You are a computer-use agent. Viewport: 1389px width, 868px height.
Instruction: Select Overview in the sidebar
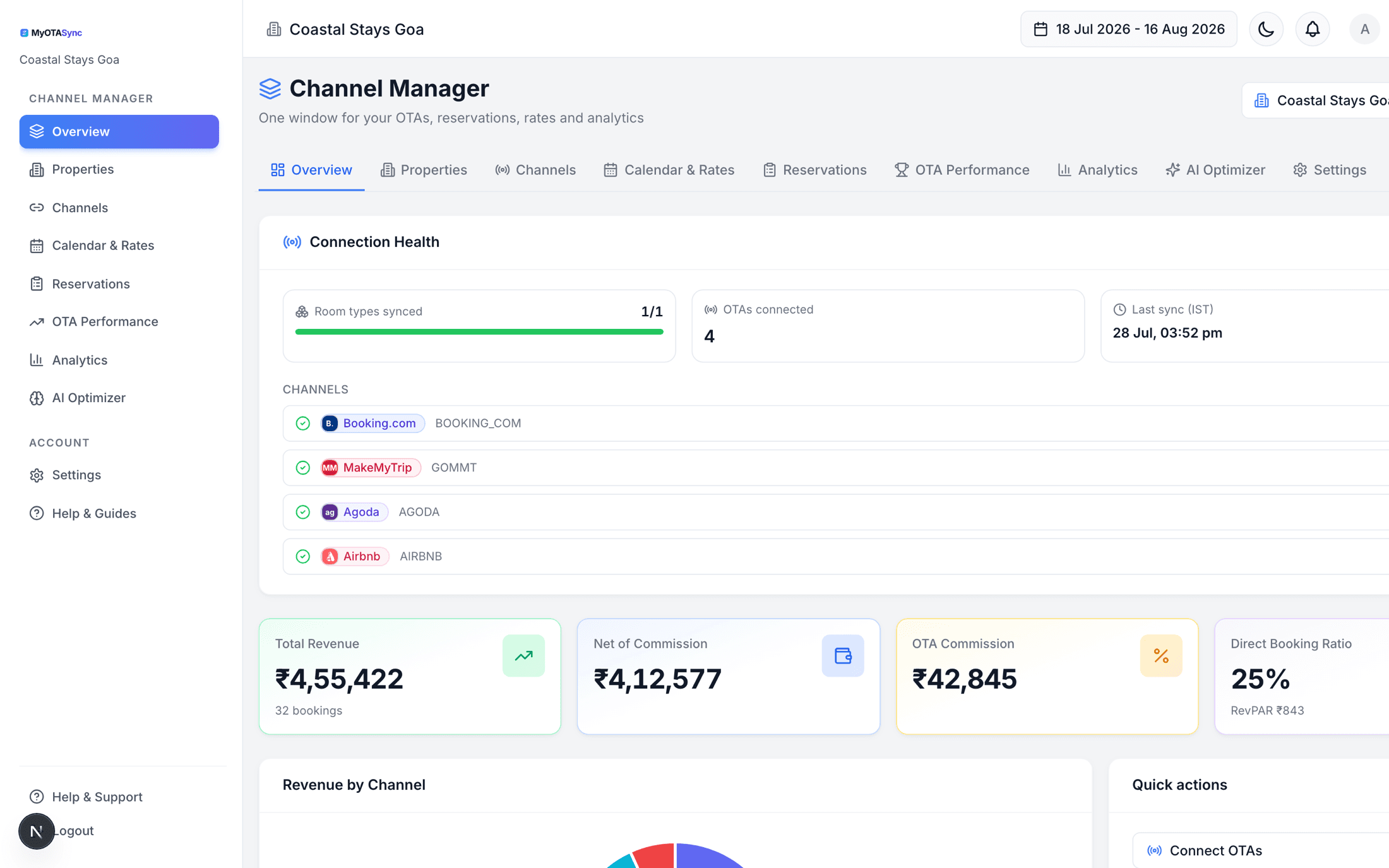coord(119,131)
